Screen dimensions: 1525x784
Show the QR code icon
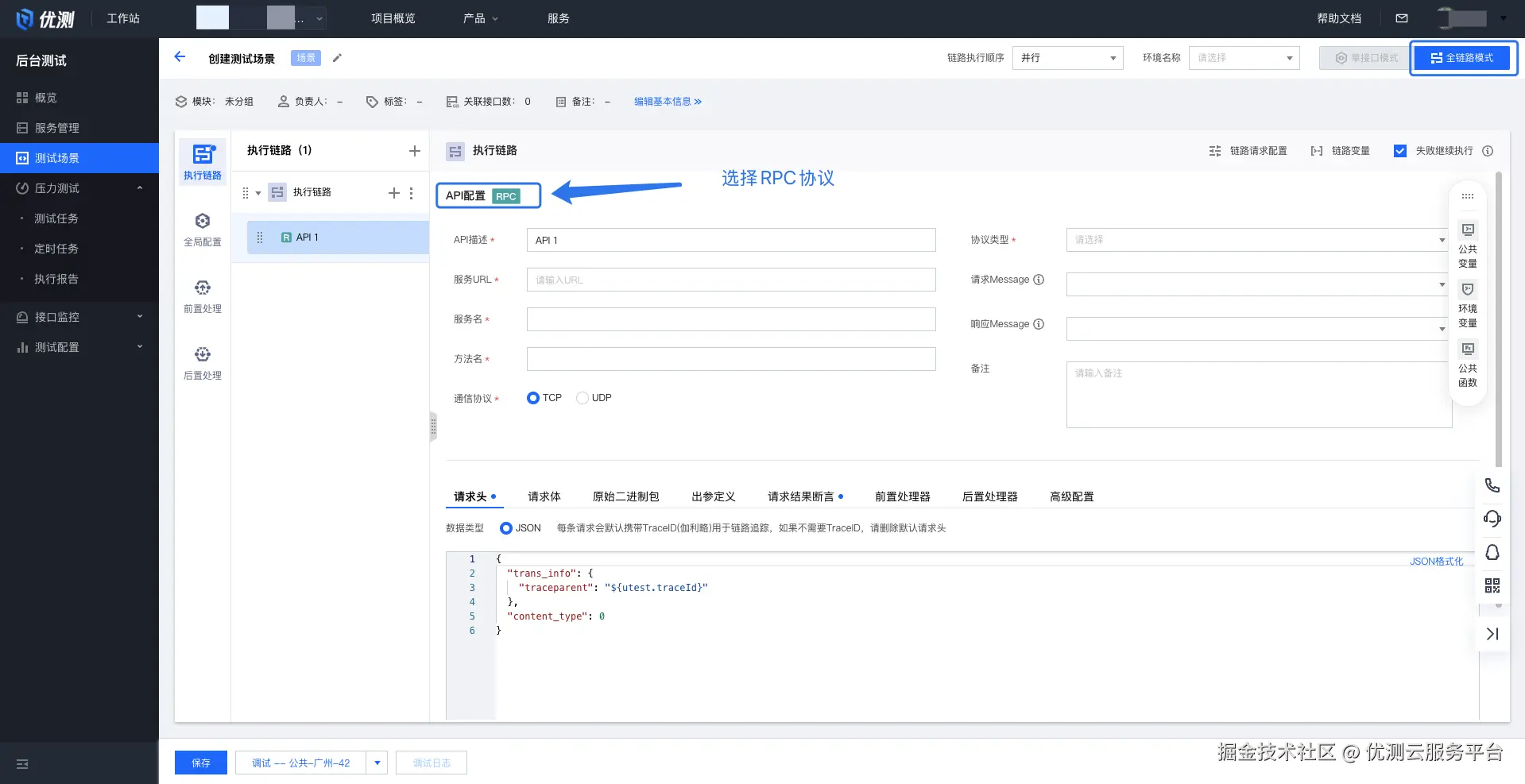[x=1492, y=585]
